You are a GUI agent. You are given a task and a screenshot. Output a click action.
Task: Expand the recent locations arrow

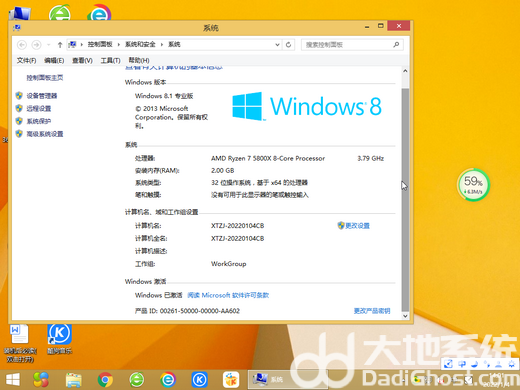[49, 45]
